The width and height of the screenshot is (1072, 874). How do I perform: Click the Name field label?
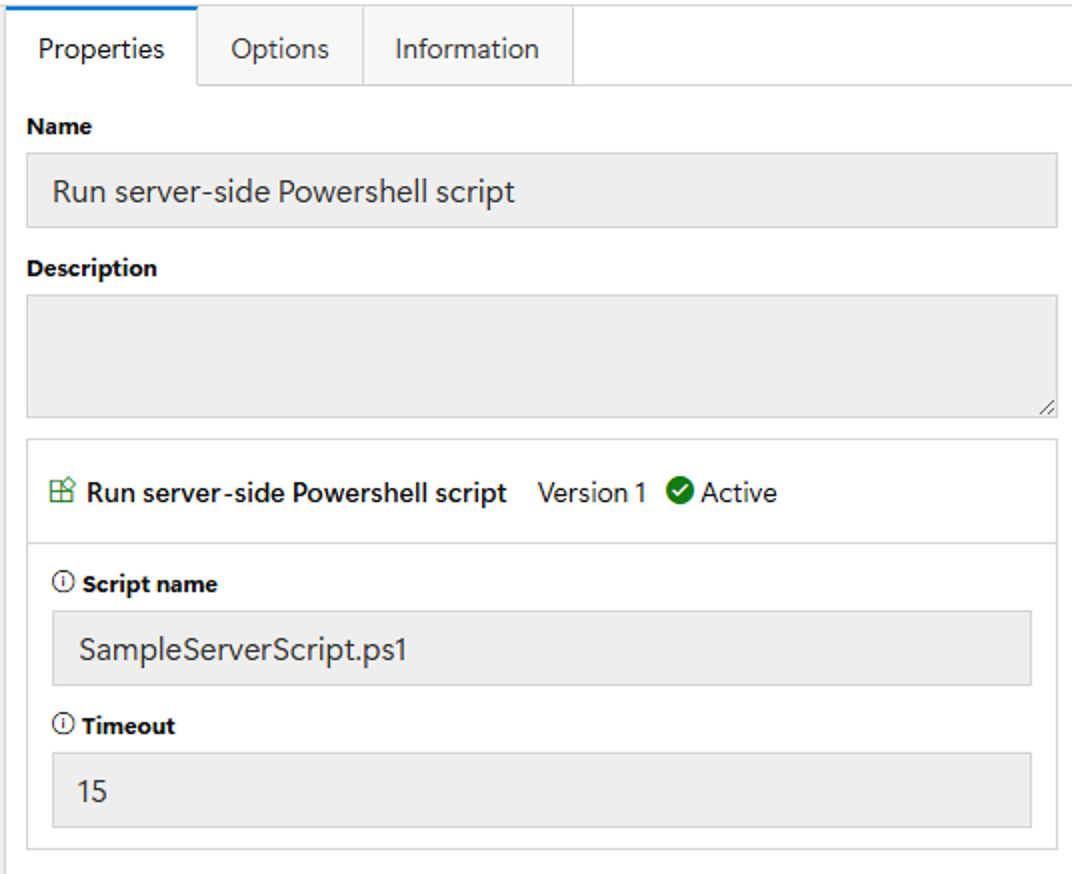tap(59, 127)
